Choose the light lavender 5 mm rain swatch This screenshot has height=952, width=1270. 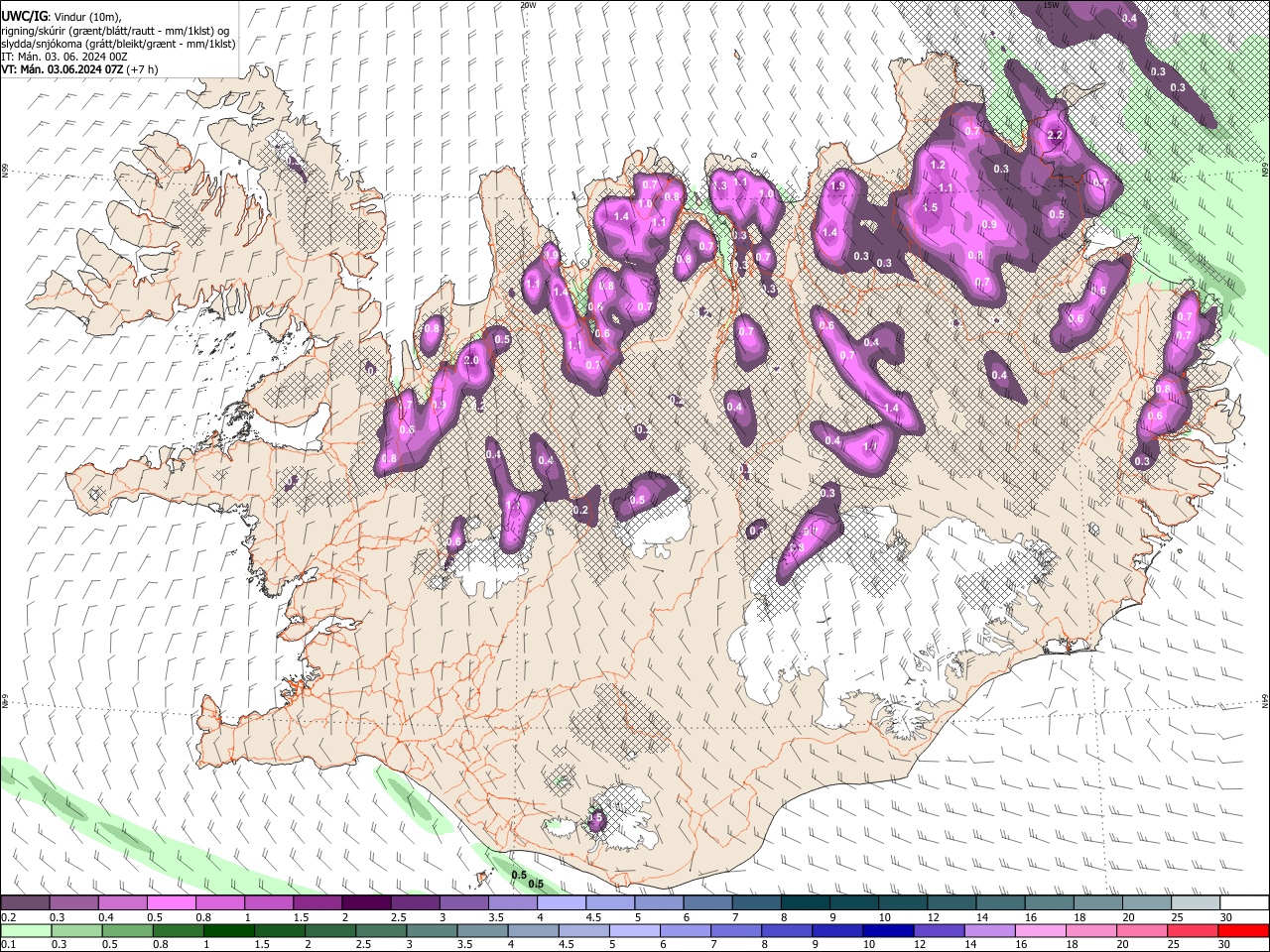634,930
